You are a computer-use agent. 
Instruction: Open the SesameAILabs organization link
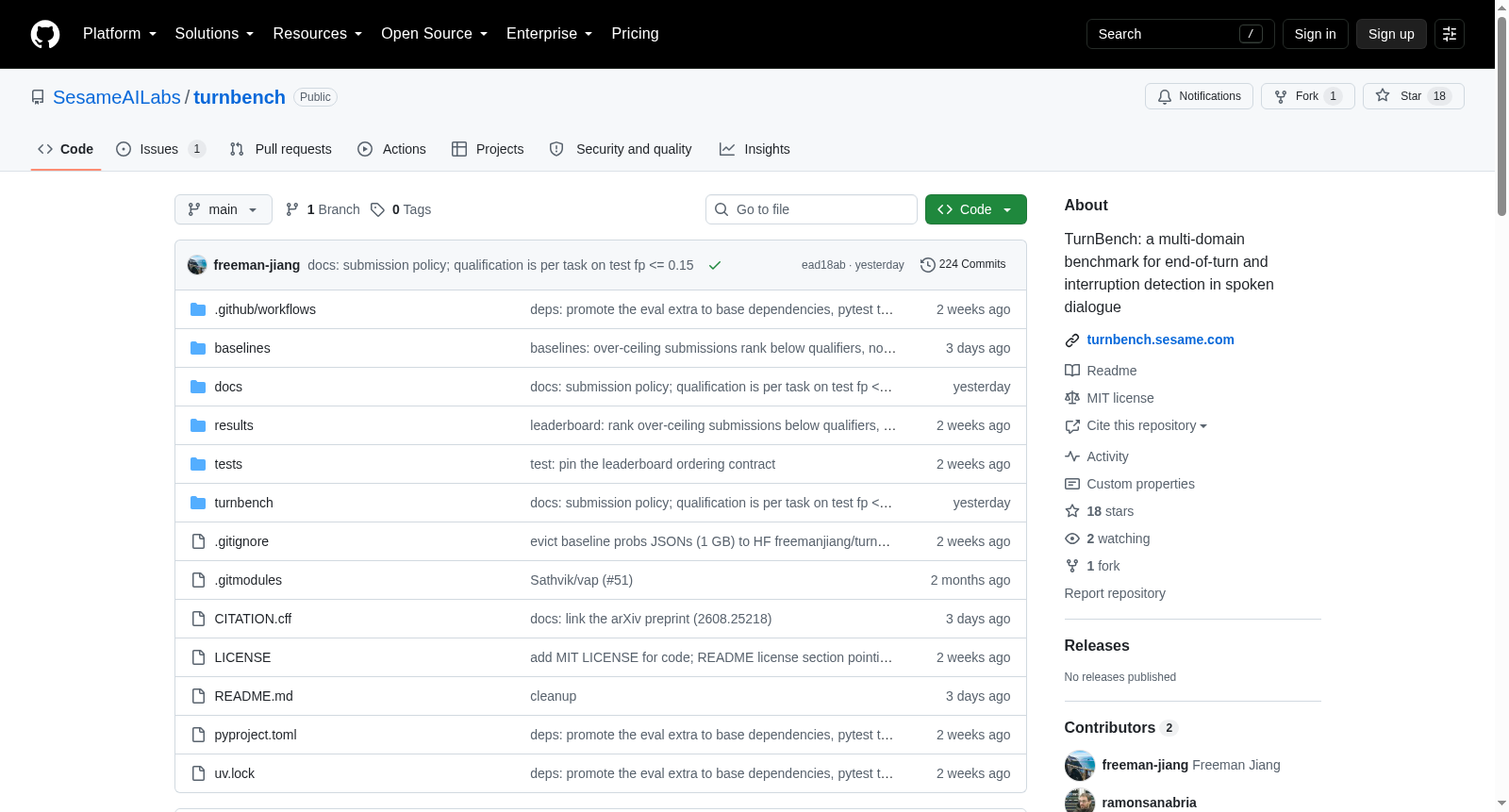pos(117,97)
